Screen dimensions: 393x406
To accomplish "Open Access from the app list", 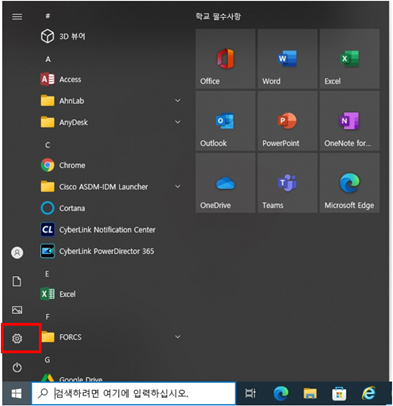I will click(61, 79).
